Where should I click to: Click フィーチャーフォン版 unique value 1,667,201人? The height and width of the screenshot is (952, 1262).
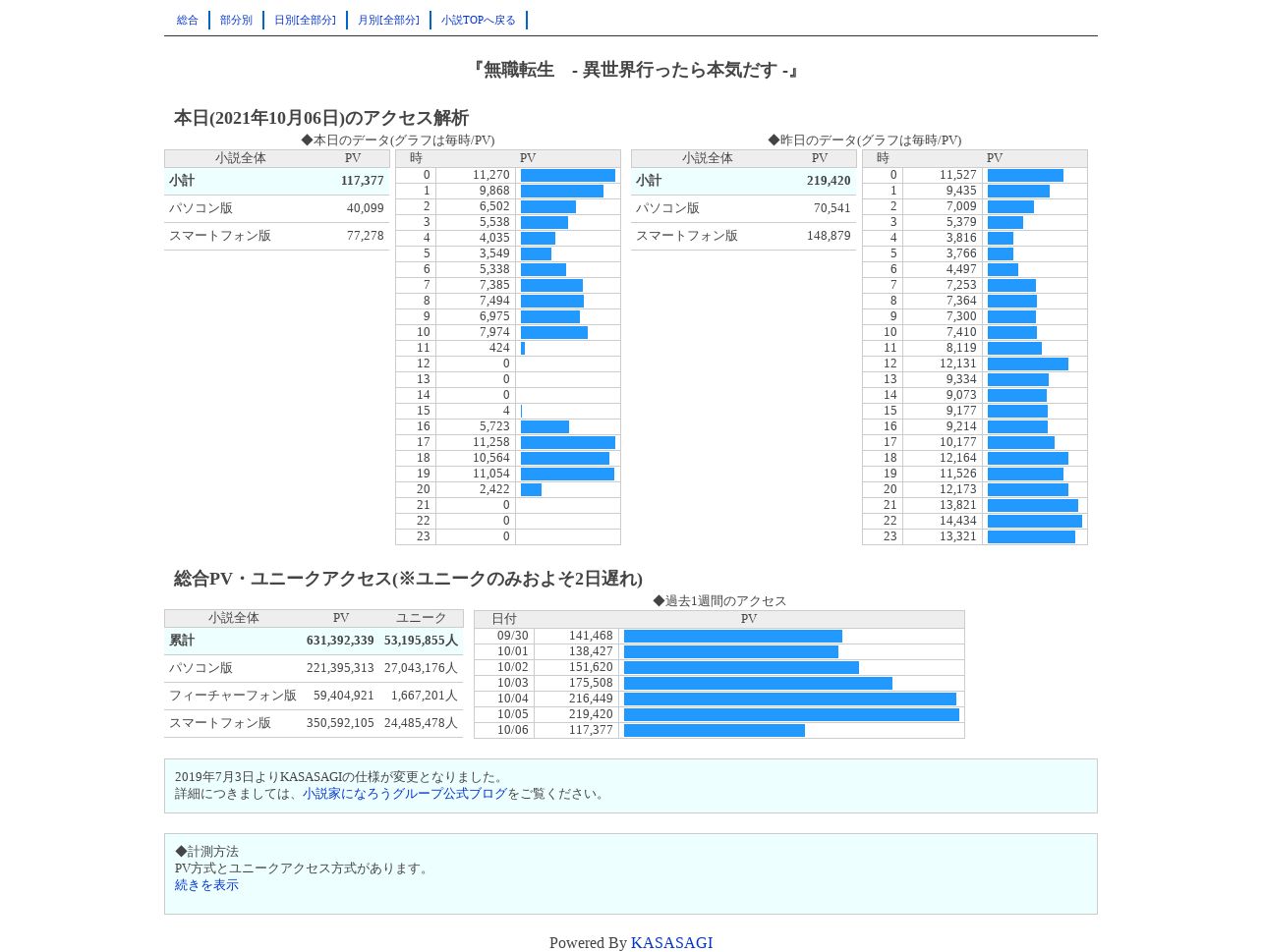(x=425, y=696)
